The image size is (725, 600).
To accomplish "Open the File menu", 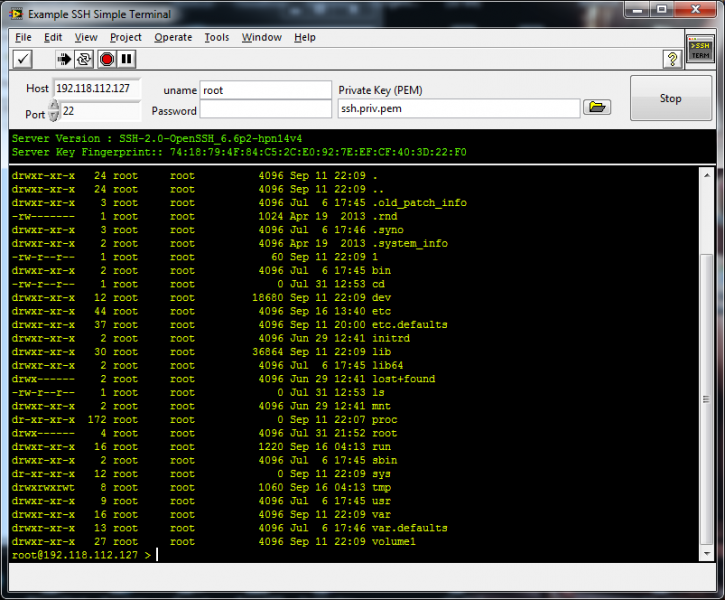I will click(x=23, y=37).
